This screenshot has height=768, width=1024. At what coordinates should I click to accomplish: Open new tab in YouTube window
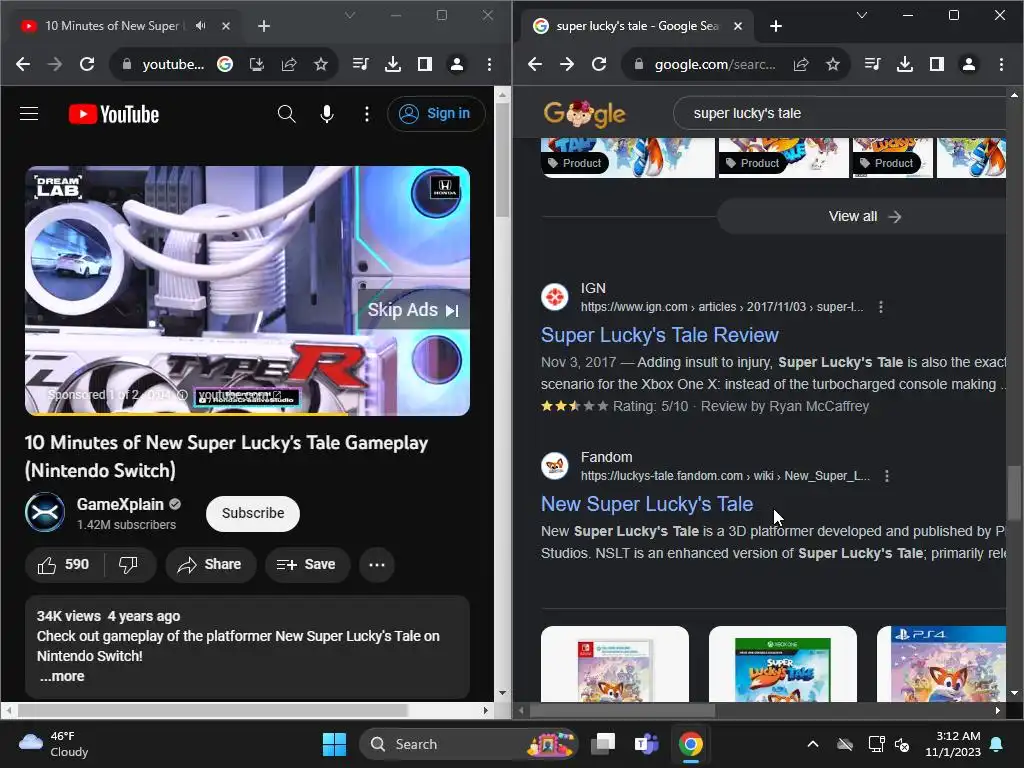(264, 26)
